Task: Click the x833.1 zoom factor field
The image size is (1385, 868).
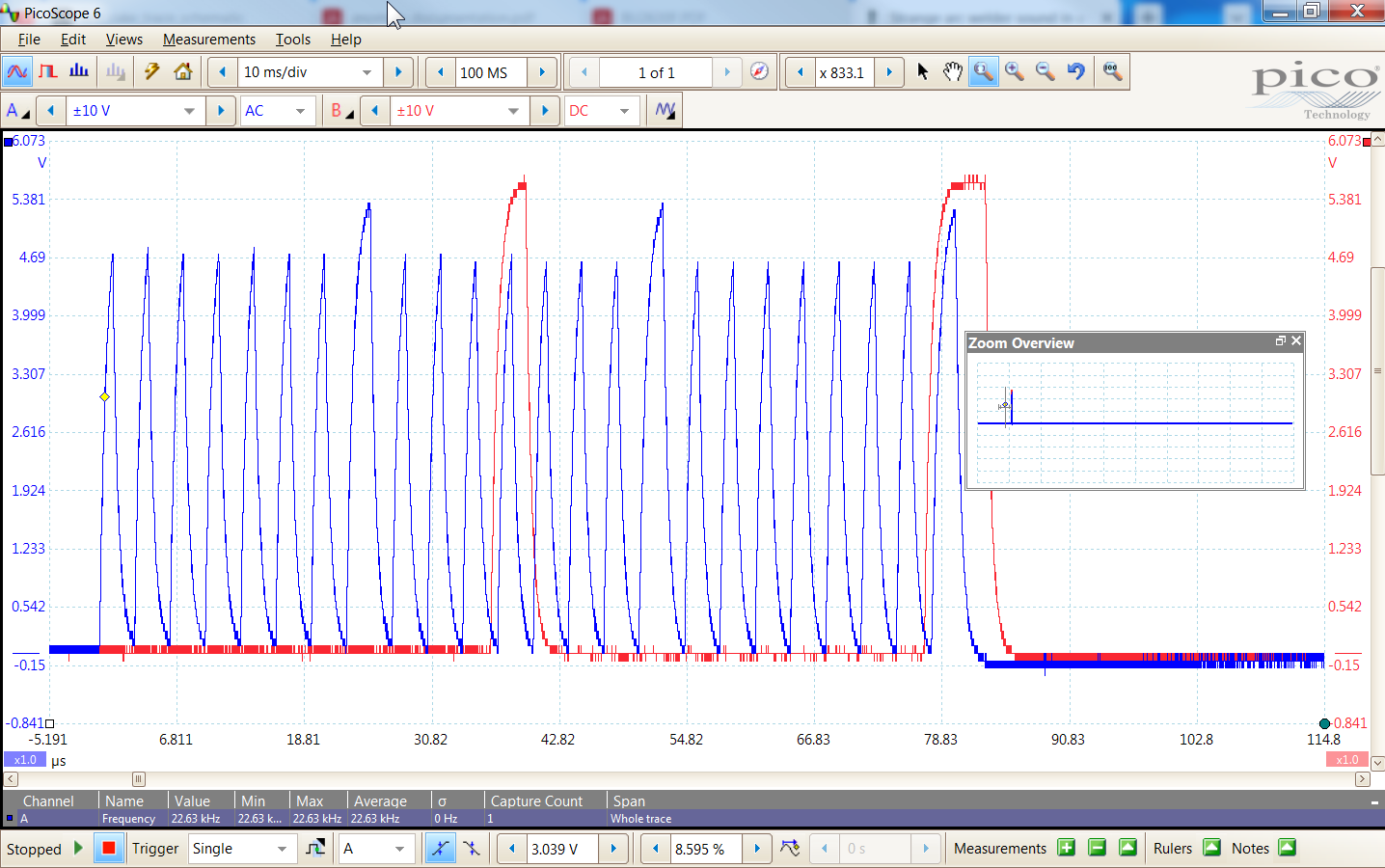Action: click(x=843, y=71)
